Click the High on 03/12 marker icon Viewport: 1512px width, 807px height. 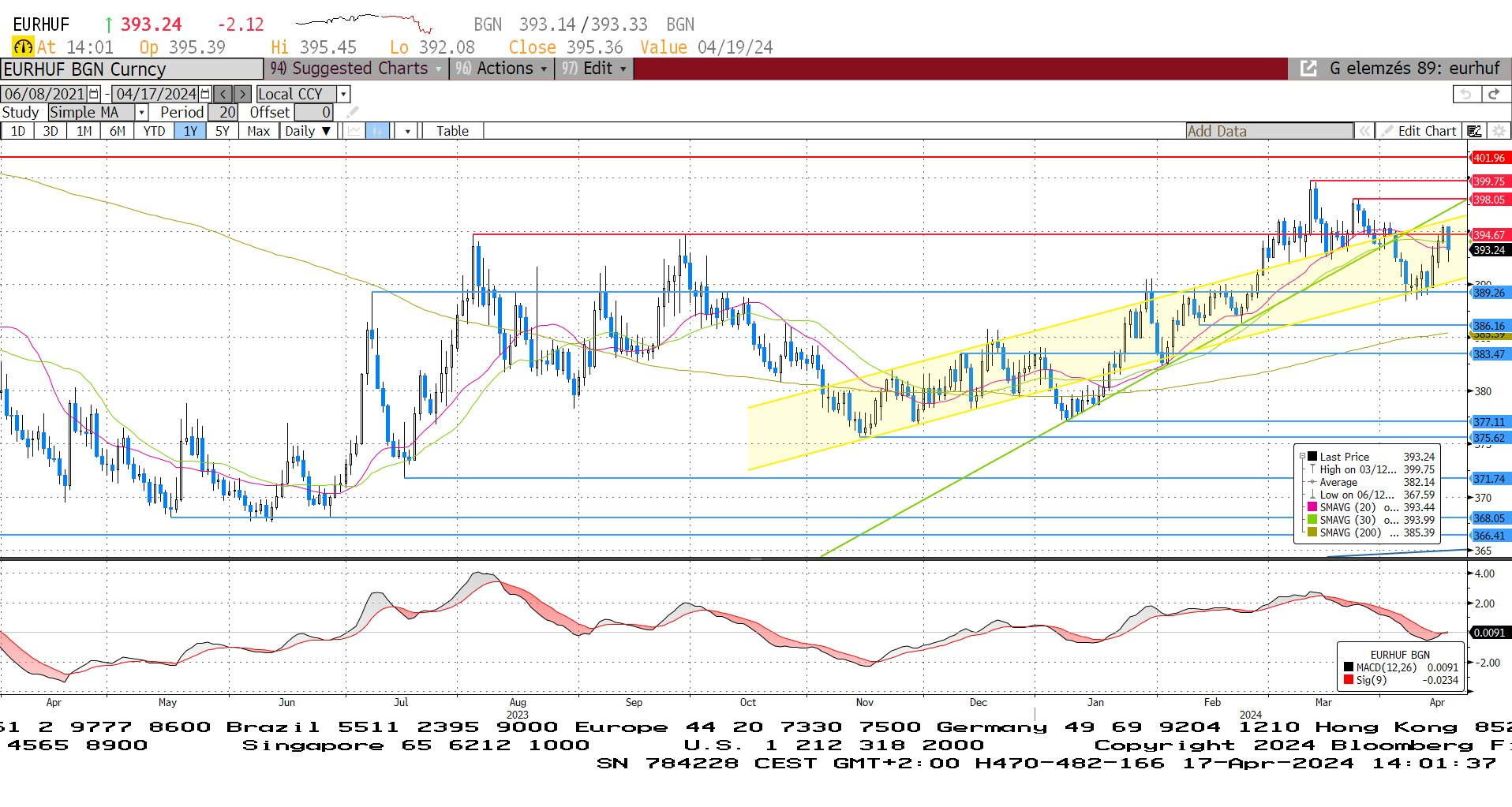point(1313,469)
